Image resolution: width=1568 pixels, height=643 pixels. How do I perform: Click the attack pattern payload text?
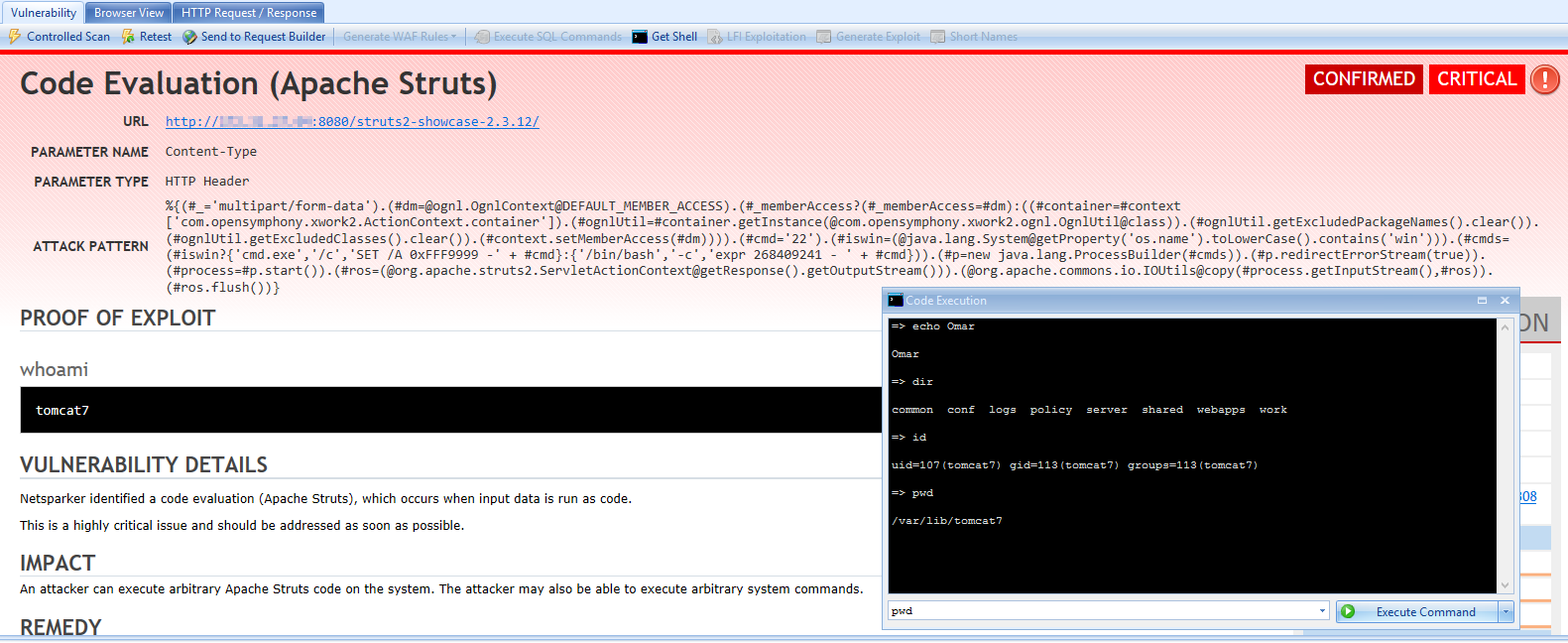853,246
